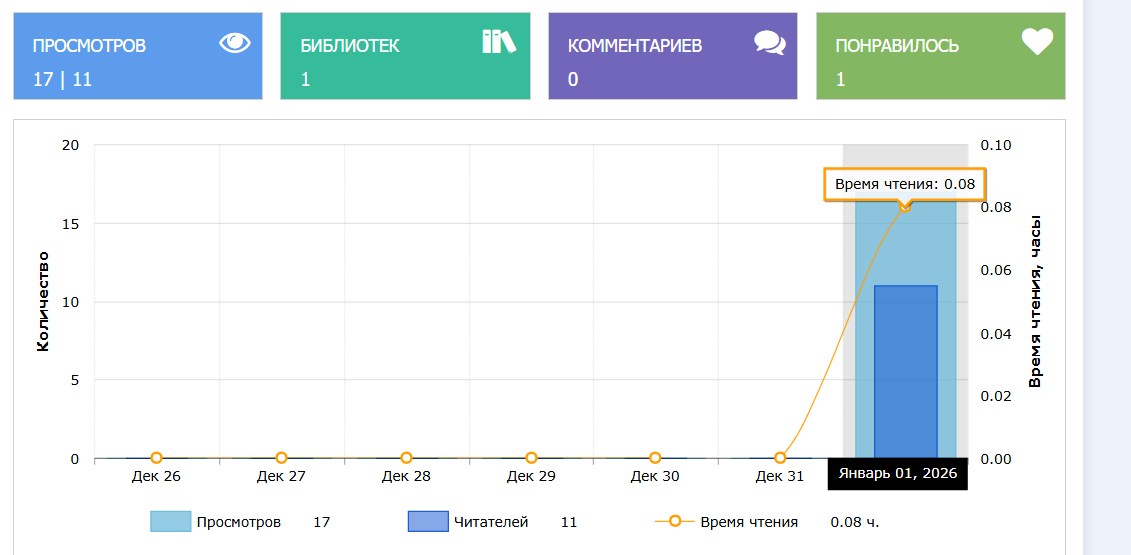Open the purple Комментариев stats card
This screenshot has height=555, width=1131.
672,57
